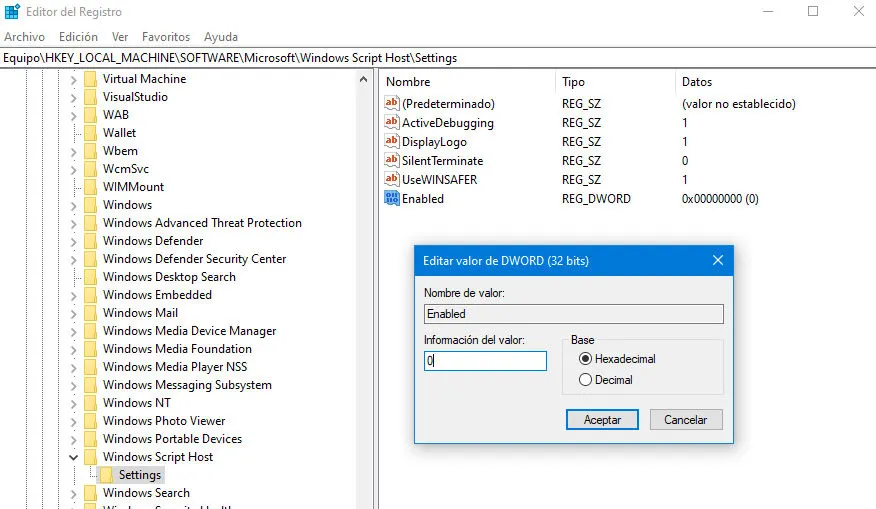Collapse the Windows Script Host key

(x=74, y=457)
